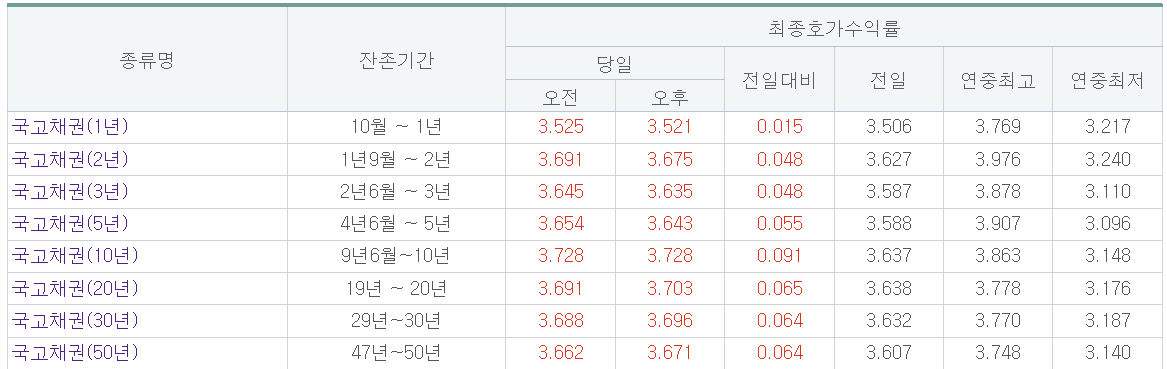Screen dimensions: 1167x369
Task: Click yearly high 3.863
Action: coord(998,256)
